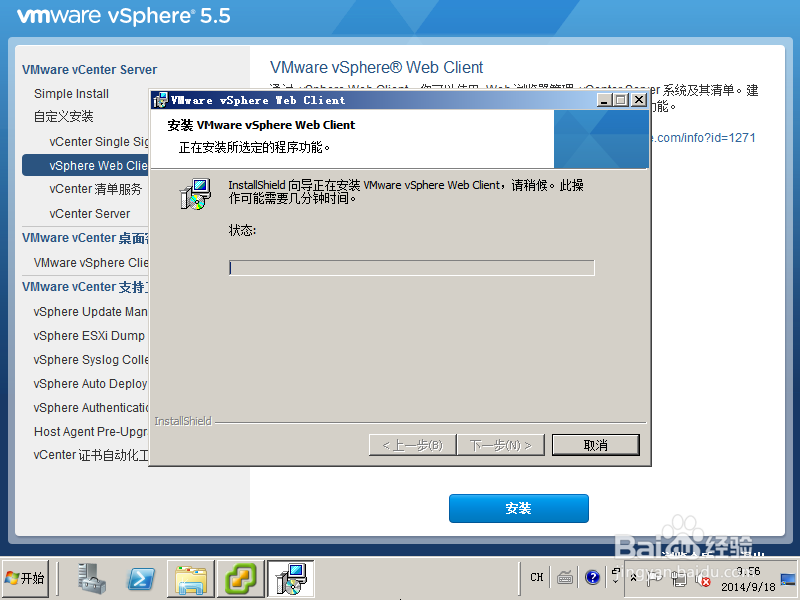Click the 取消 cancel button in the wizard
The image size is (800, 600).
[x=595, y=444]
